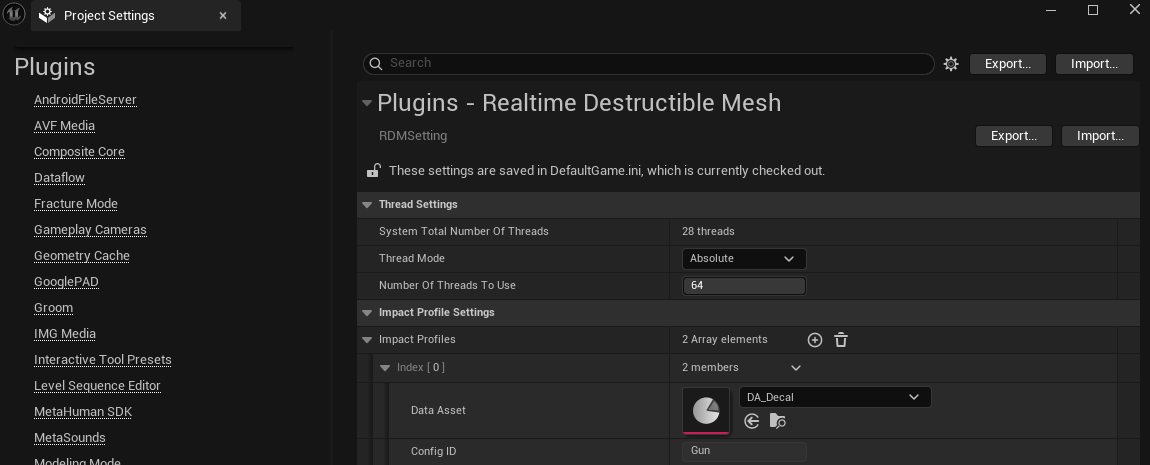Open Fracture Mode plugin settings
Viewport: 1150px width, 465px height.
[x=76, y=204]
